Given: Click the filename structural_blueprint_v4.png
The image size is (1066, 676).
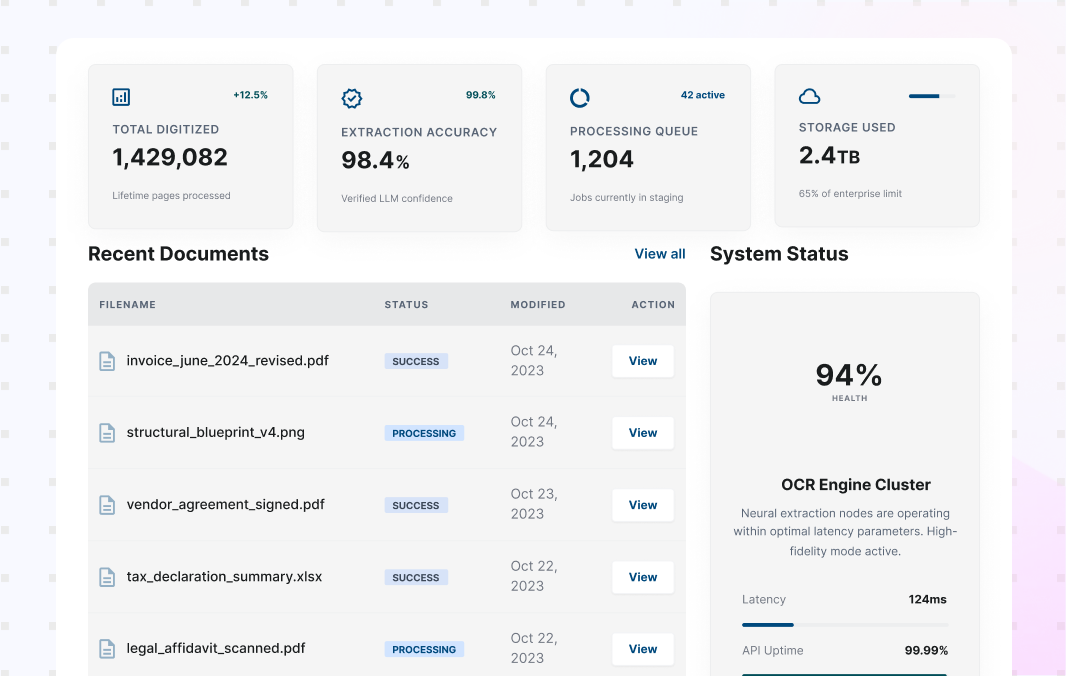Looking at the screenshot, I should click(216, 433).
